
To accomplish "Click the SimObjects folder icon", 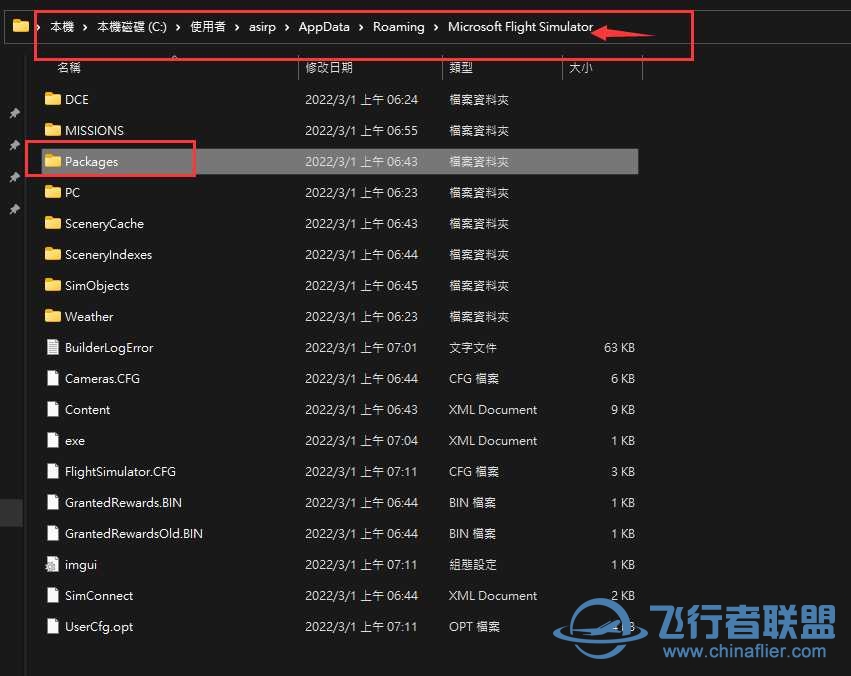I will [x=53, y=285].
